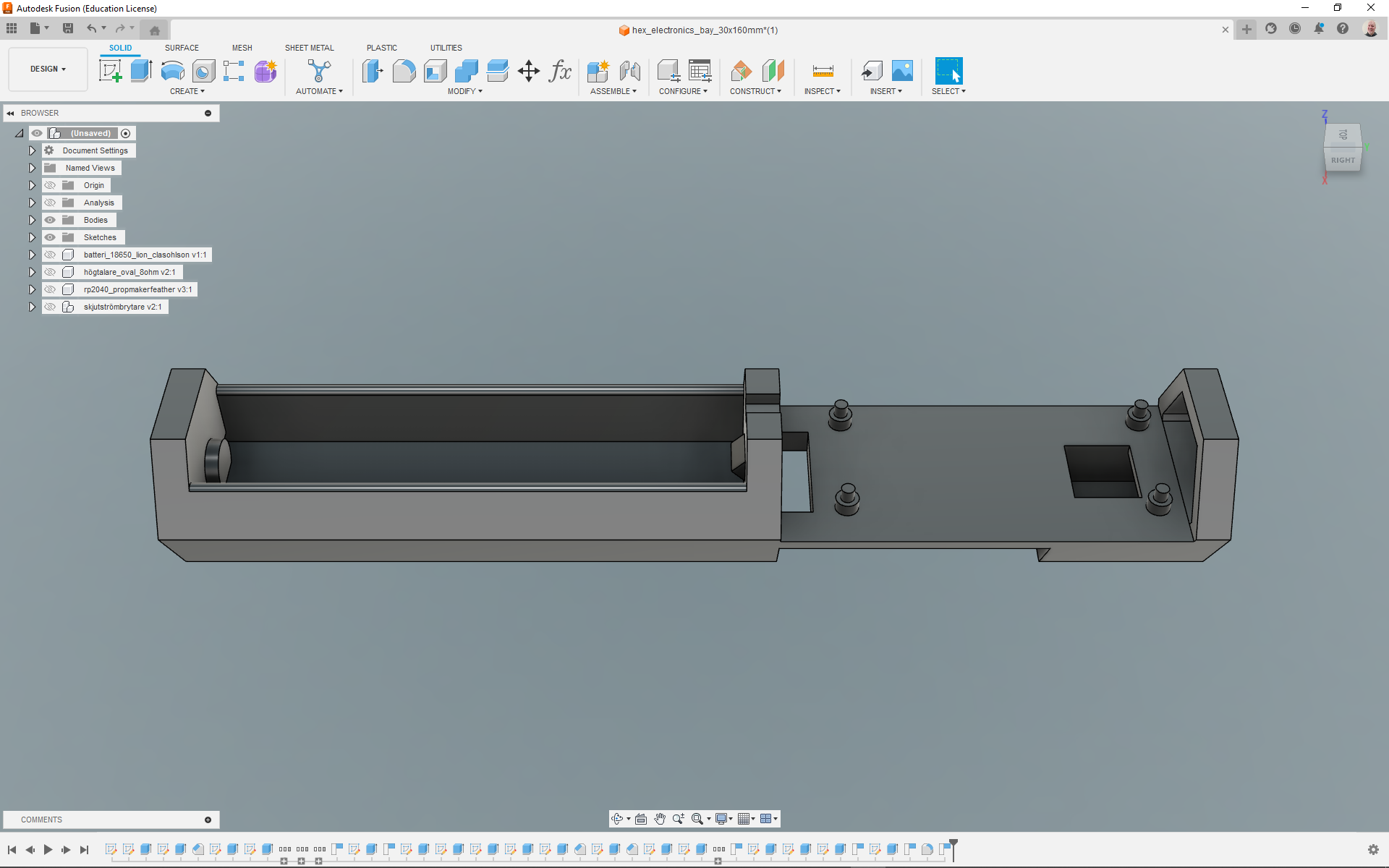Switch to the UTILITIES tab
Image resolution: width=1389 pixels, height=868 pixels.
point(446,48)
